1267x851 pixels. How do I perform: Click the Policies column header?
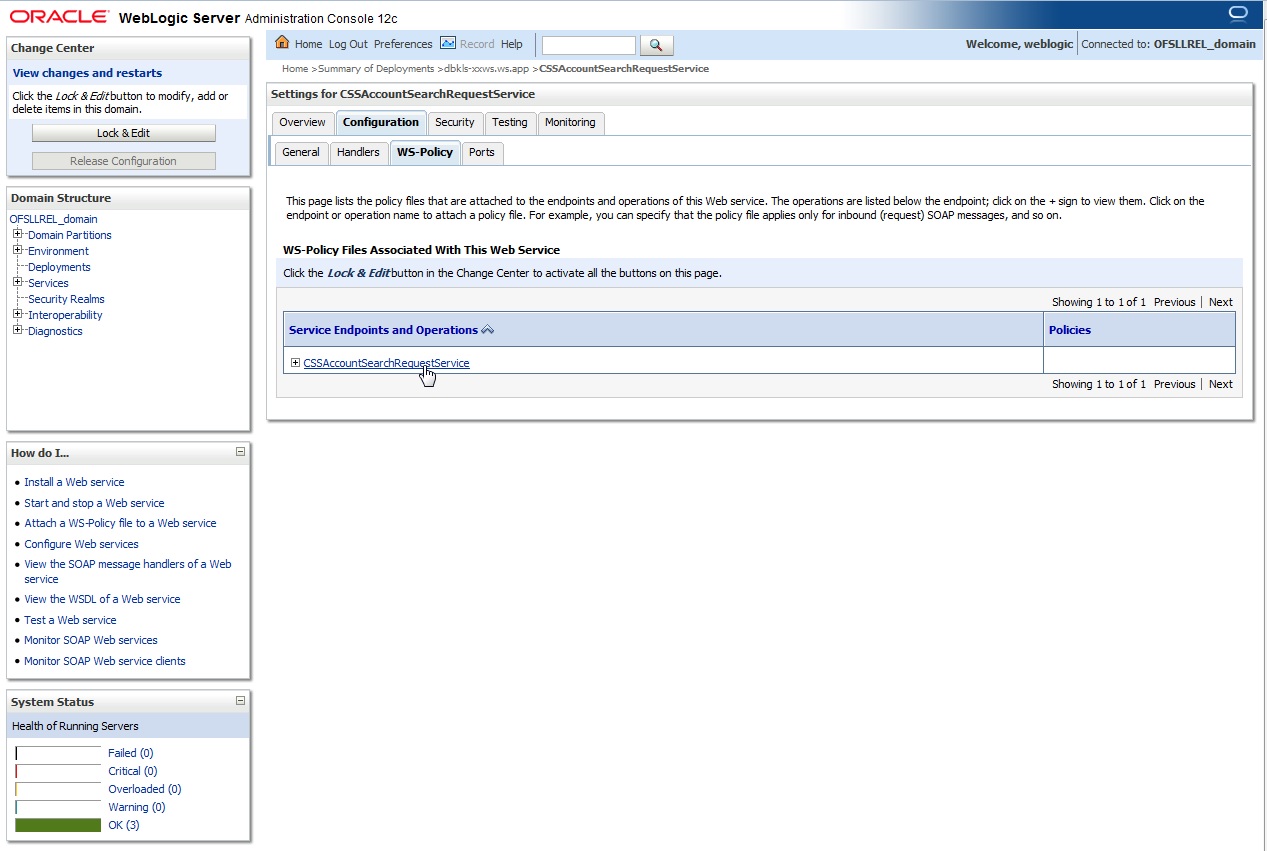pos(1070,330)
